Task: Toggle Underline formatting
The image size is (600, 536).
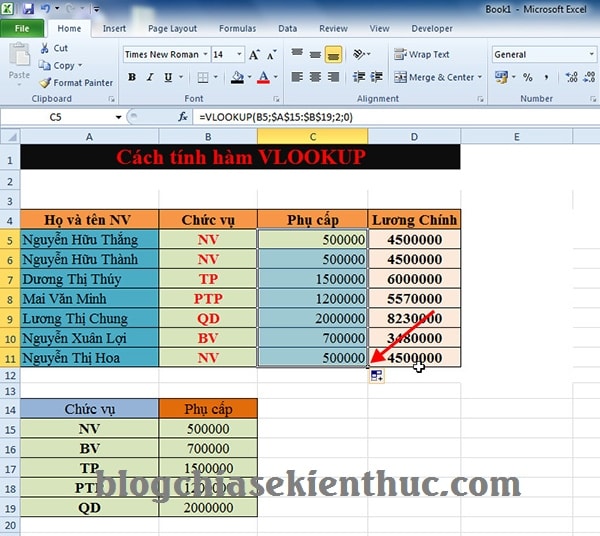Action: (x=168, y=78)
